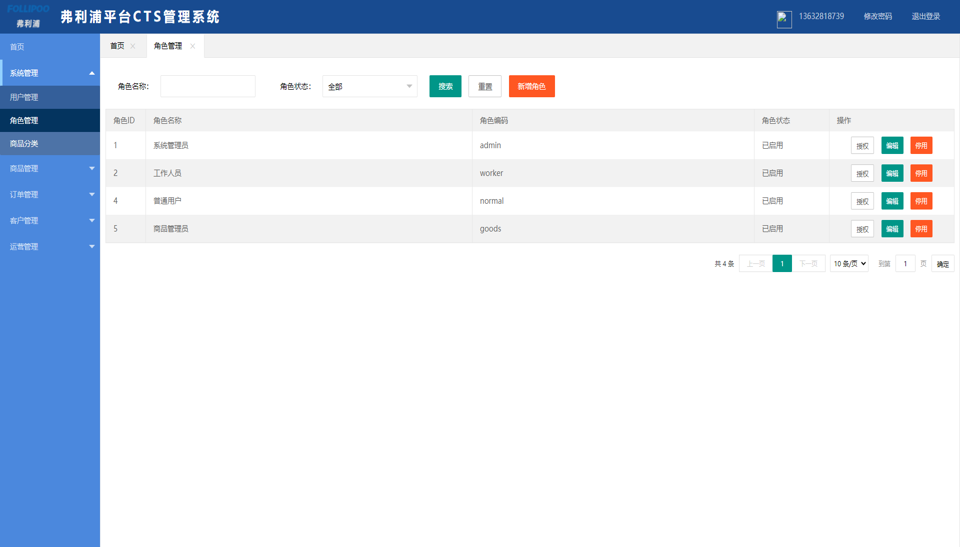Image resolution: width=960 pixels, height=547 pixels.
Task: Click 退出登录 in the header
Action: point(925,17)
